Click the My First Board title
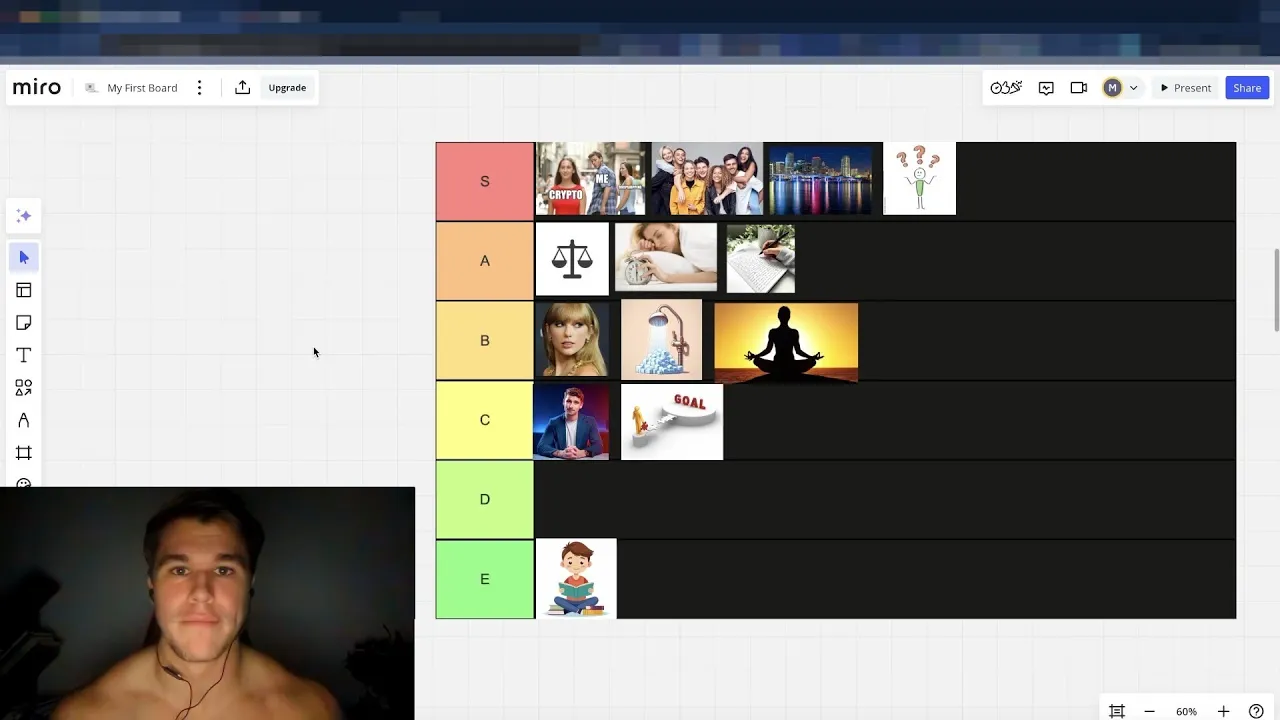The width and height of the screenshot is (1280, 720). 142,88
